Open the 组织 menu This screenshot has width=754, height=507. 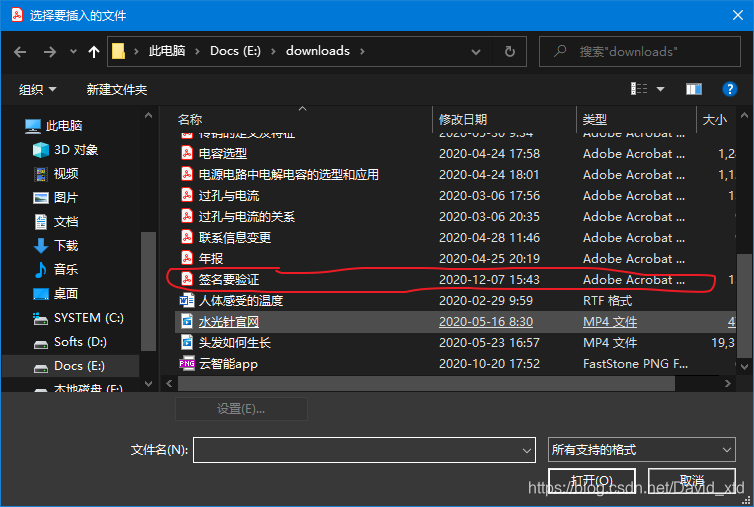click(37, 89)
